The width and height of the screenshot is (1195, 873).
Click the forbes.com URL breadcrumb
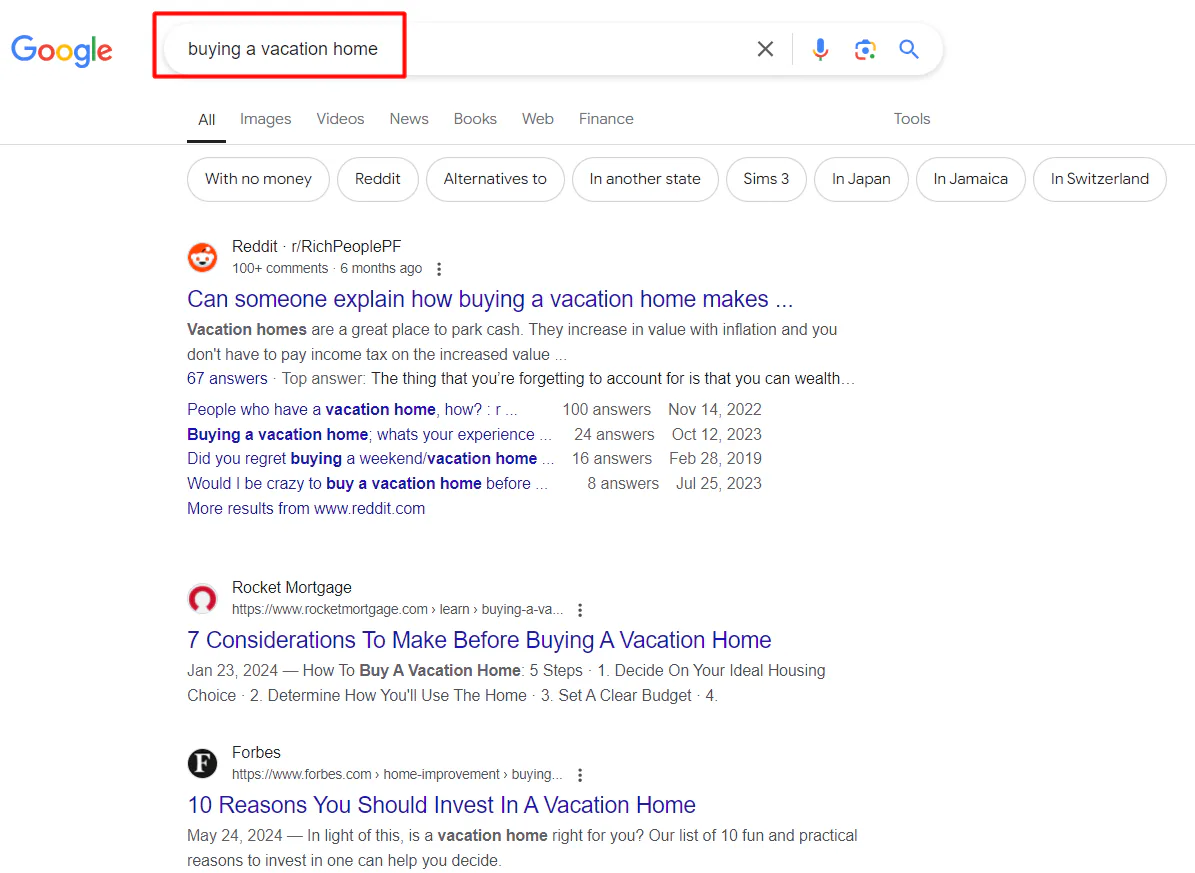(397, 775)
